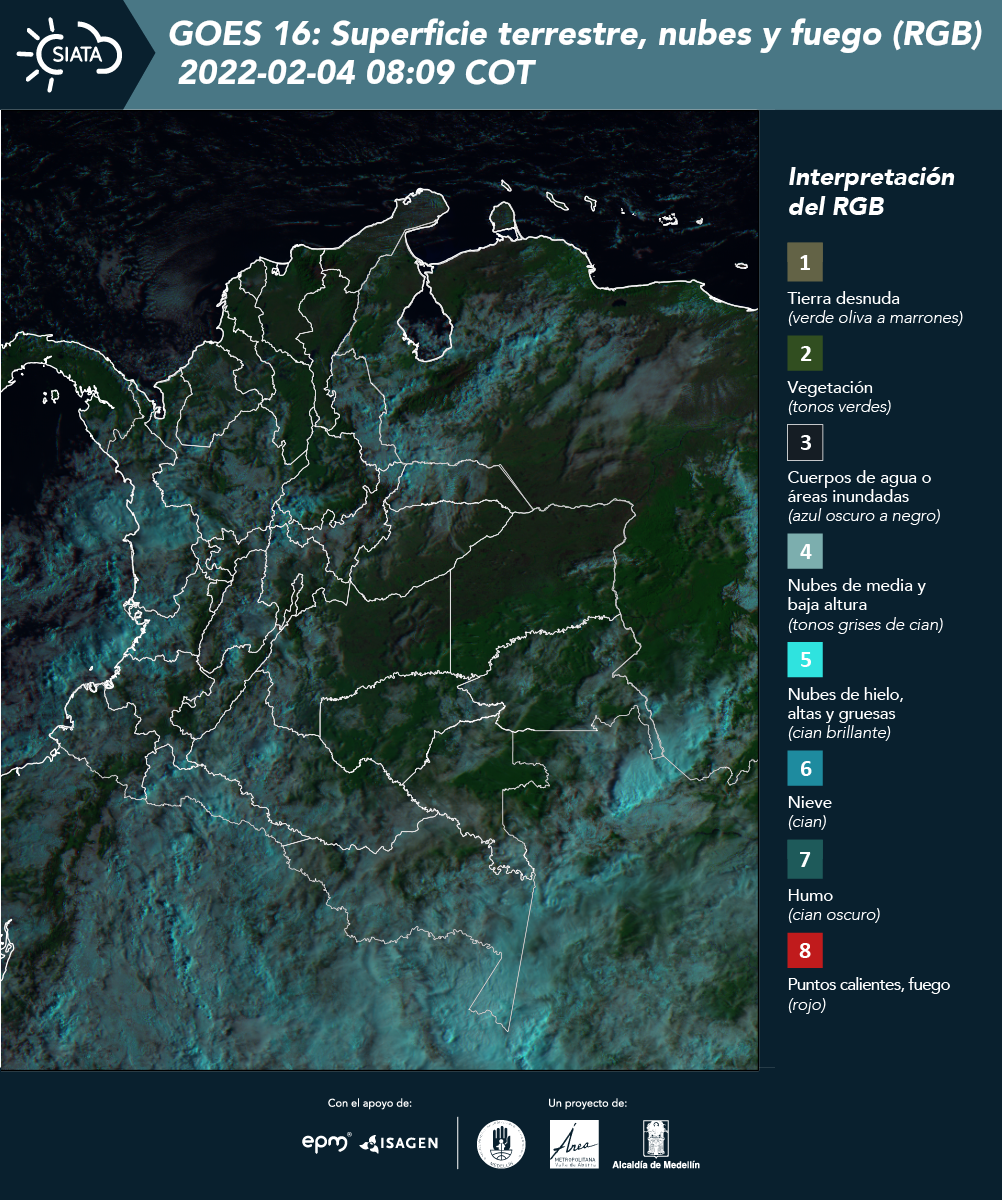The height and width of the screenshot is (1200, 1002).
Task: Select legend swatch 2 for vegetation
Action: click(x=805, y=352)
